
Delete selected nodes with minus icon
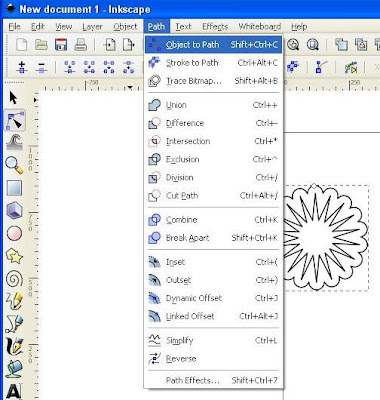pos(41,67)
